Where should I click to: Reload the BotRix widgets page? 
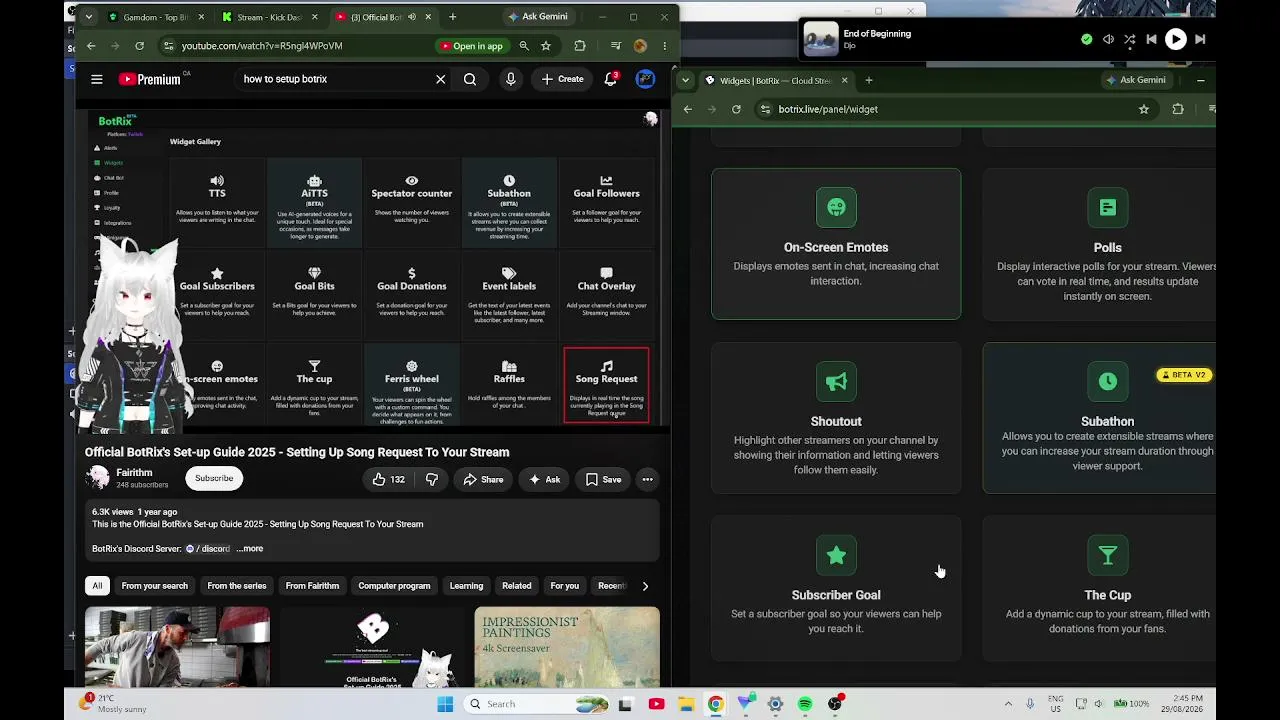click(736, 109)
